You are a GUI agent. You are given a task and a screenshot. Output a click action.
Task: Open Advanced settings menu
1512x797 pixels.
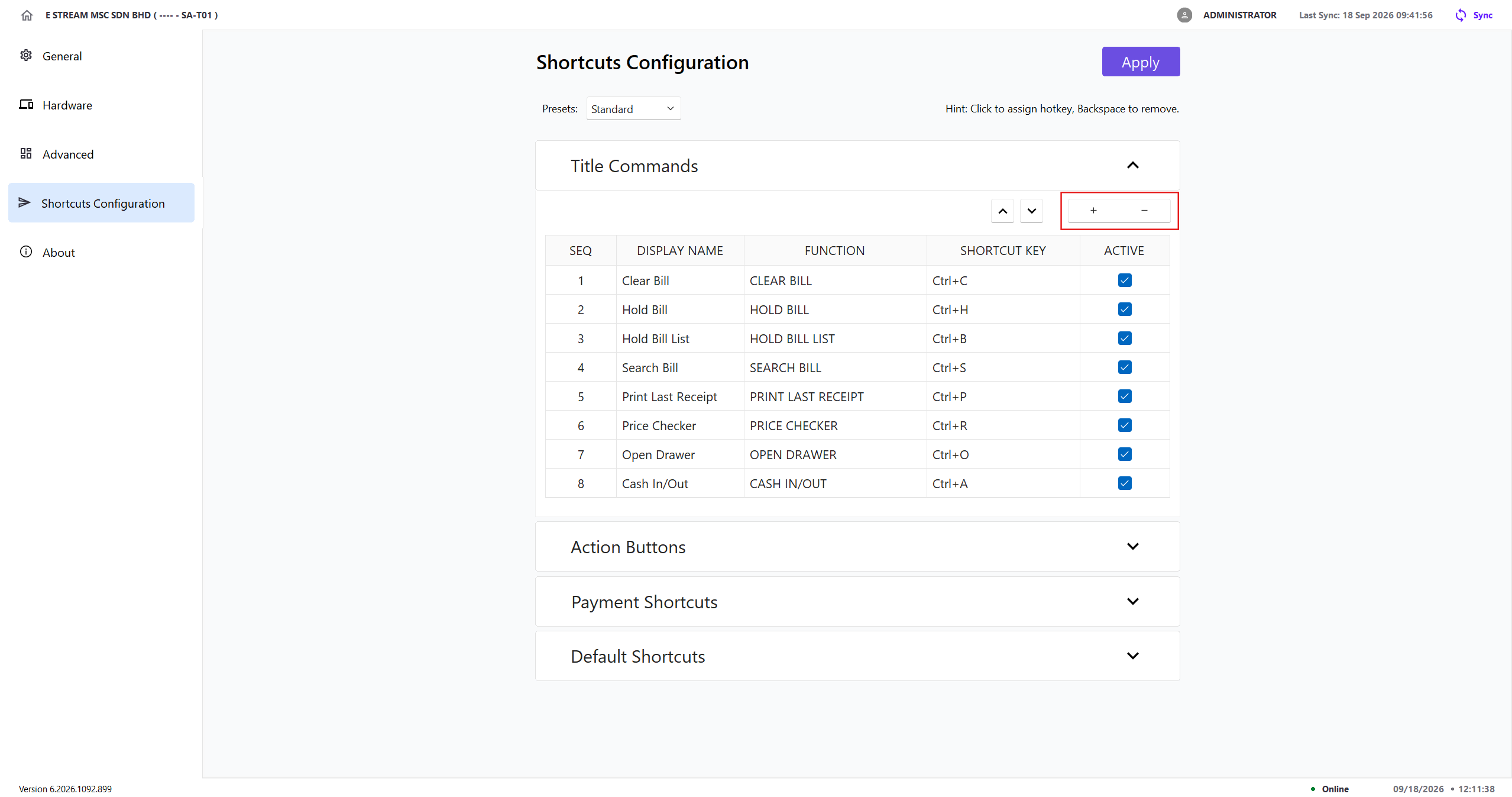coord(101,154)
